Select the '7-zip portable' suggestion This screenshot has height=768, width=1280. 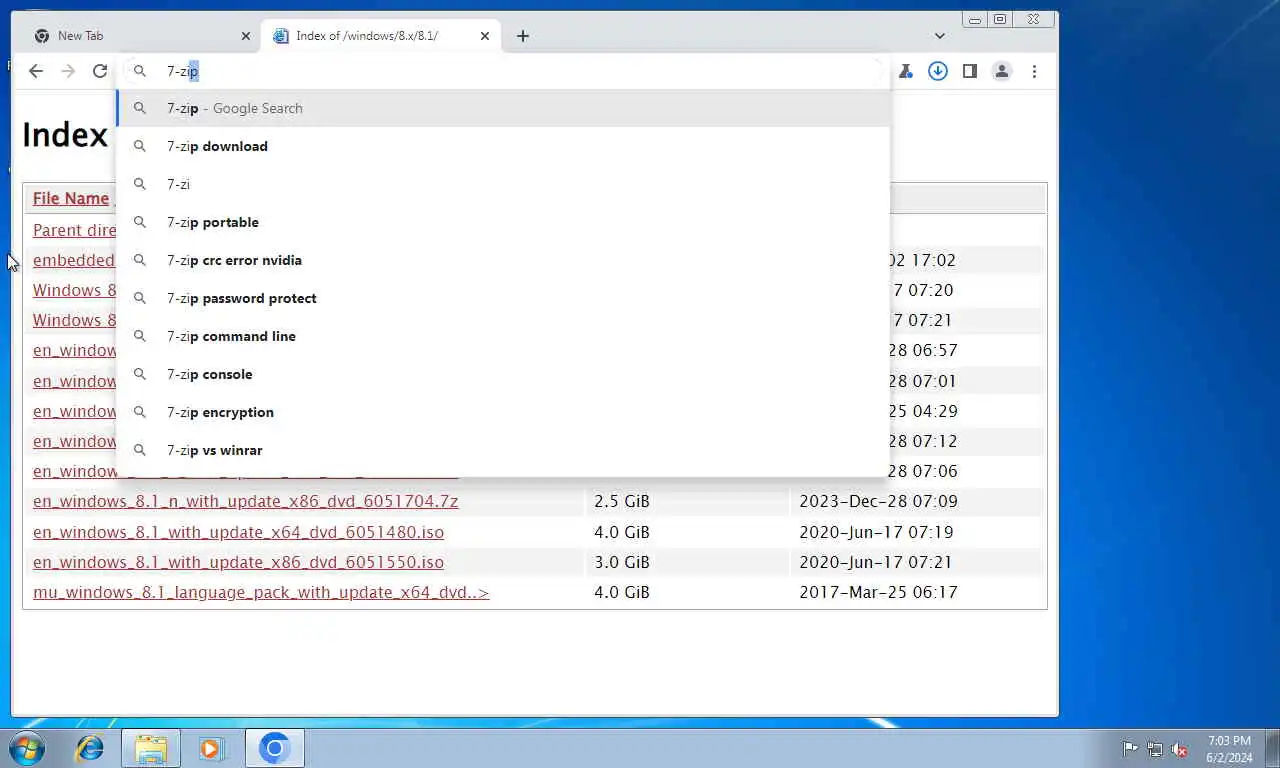point(503,222)
